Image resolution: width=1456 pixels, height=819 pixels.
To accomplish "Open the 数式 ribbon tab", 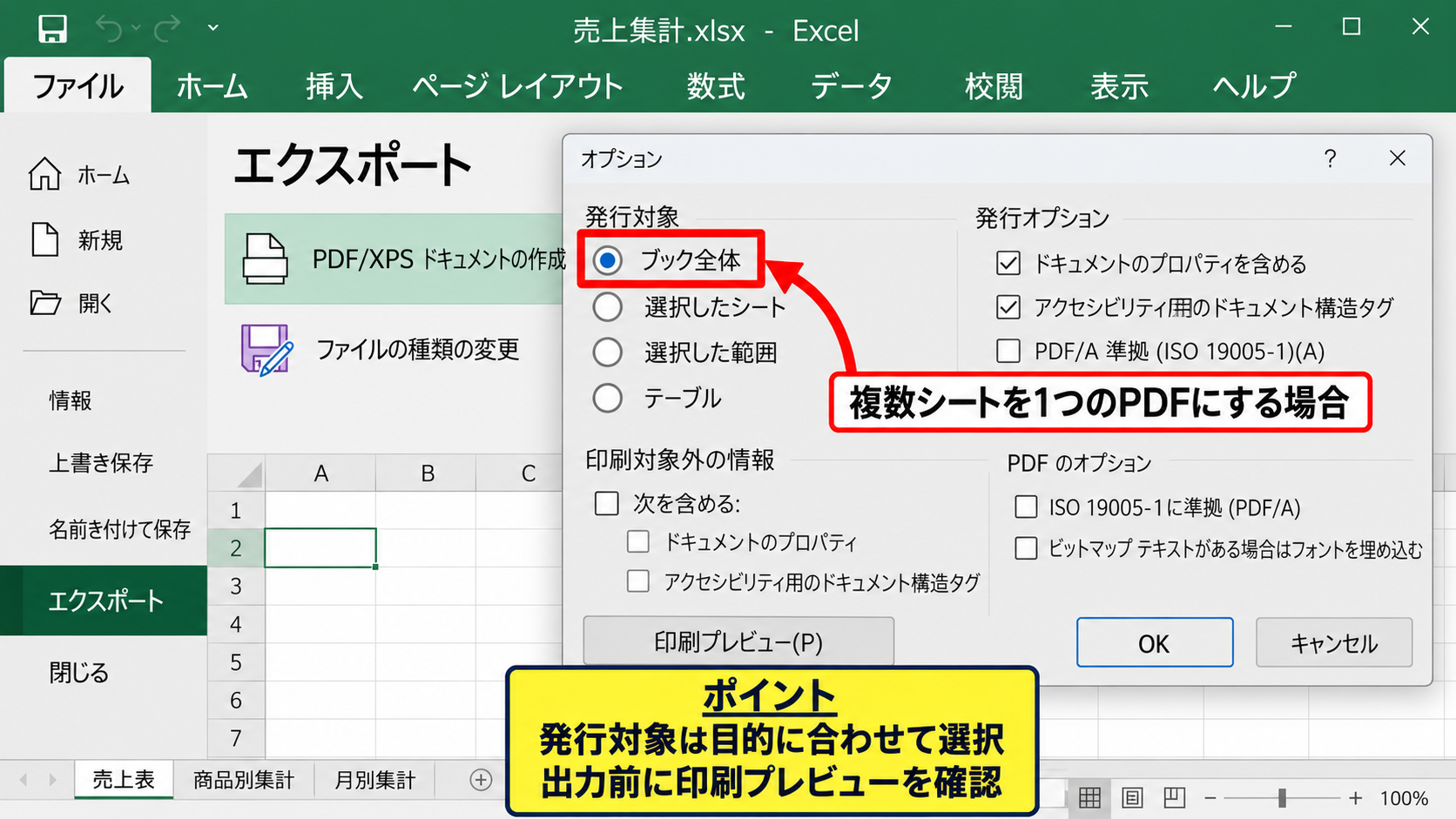I will (715, 86).
